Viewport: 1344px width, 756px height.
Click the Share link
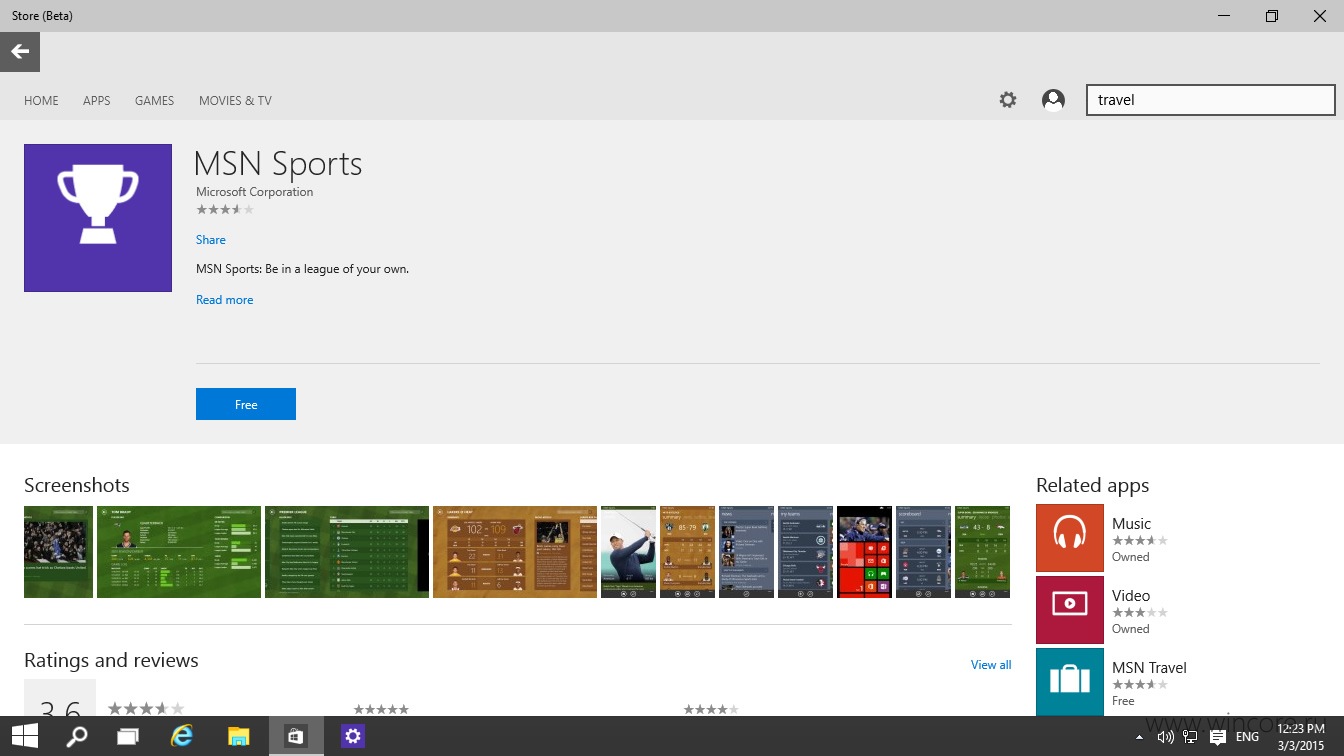pyautogui.click(x=211, y=240)
